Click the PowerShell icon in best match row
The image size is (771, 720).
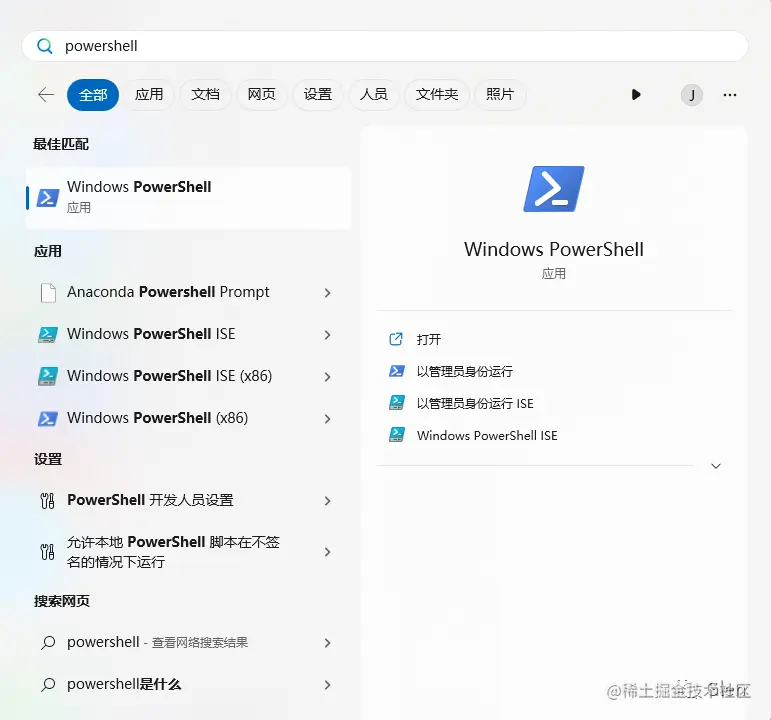tap(48, 198)
